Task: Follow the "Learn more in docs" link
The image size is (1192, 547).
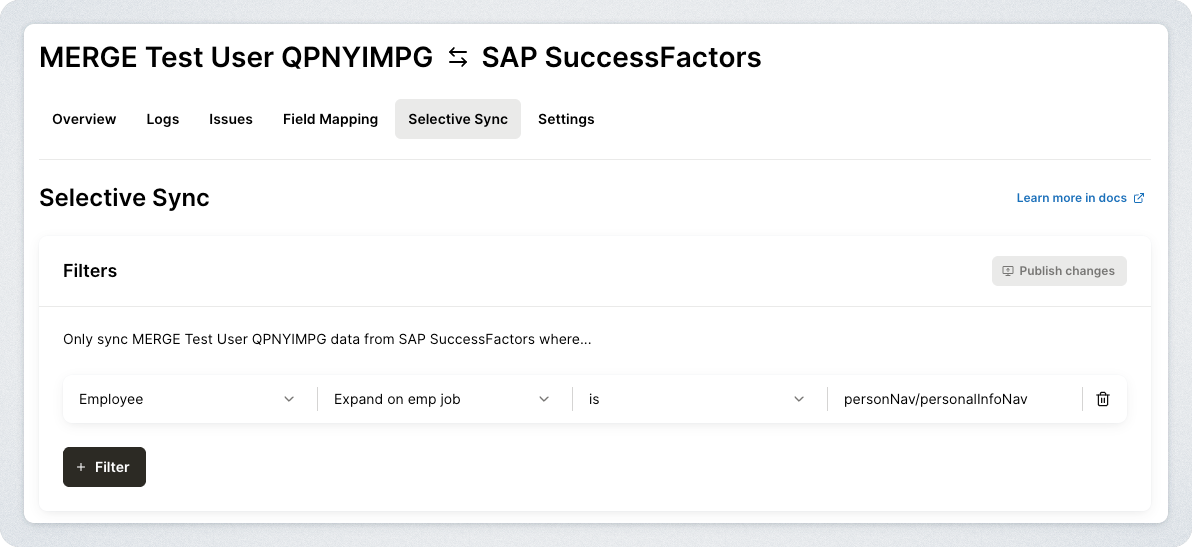Action: point(1071,198)
